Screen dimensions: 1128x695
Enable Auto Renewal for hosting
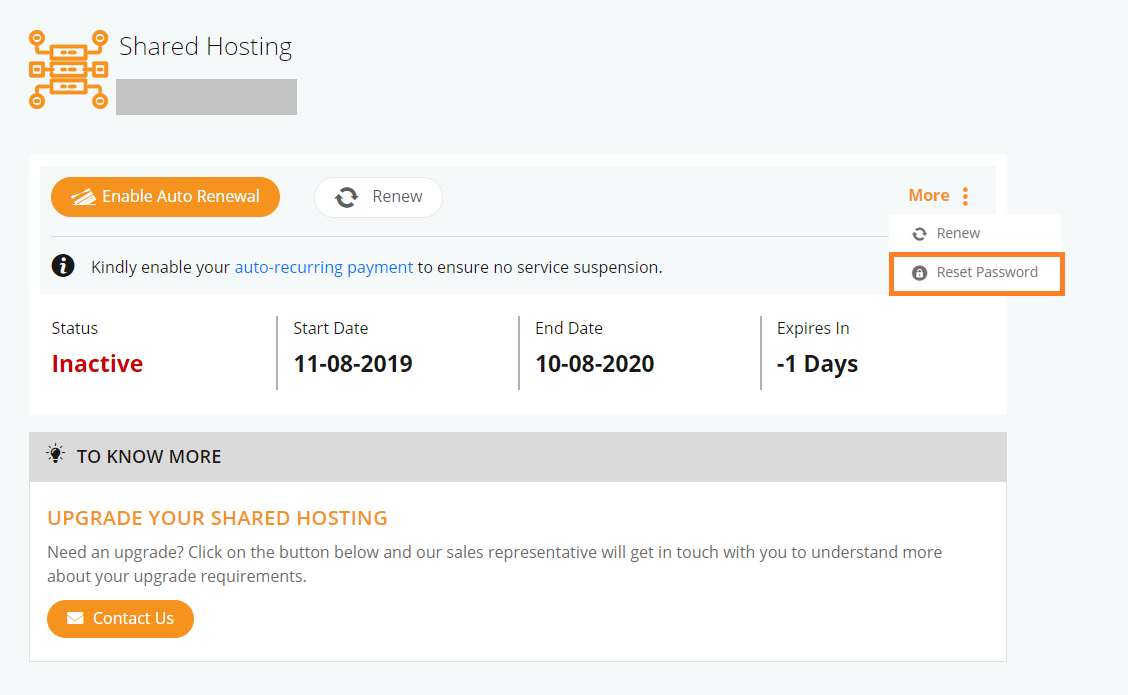165,197
